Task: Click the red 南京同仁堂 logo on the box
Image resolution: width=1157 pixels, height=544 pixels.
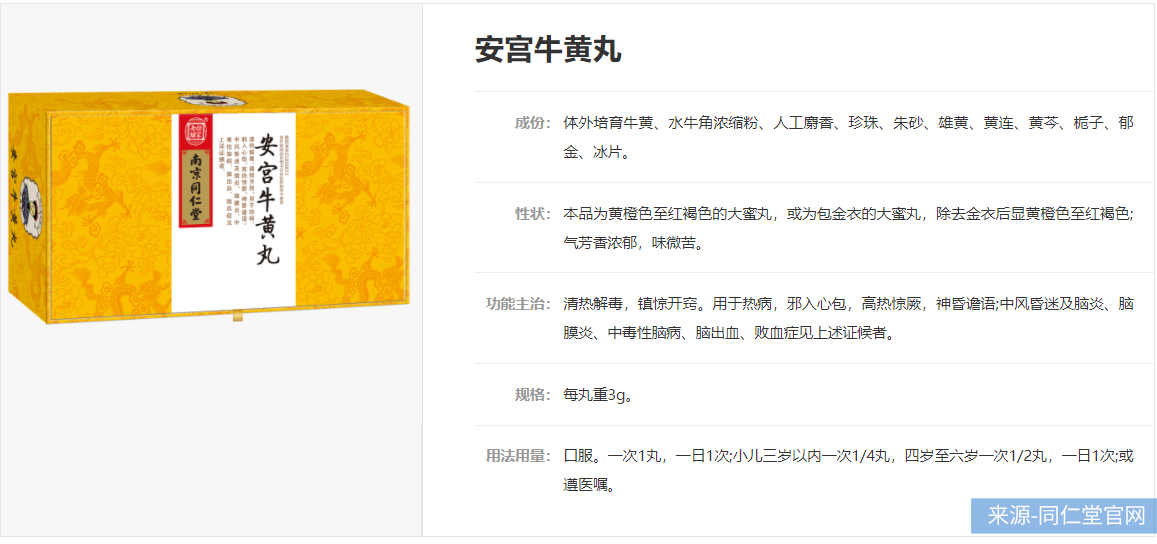Action: 198,173
